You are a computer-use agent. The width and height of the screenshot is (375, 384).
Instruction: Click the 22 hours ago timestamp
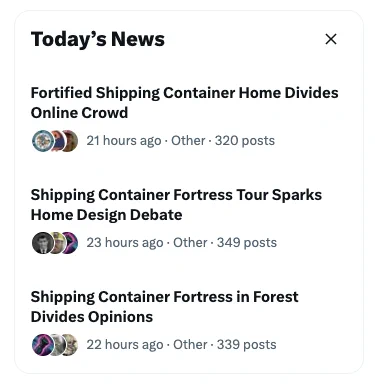point(125,345)
